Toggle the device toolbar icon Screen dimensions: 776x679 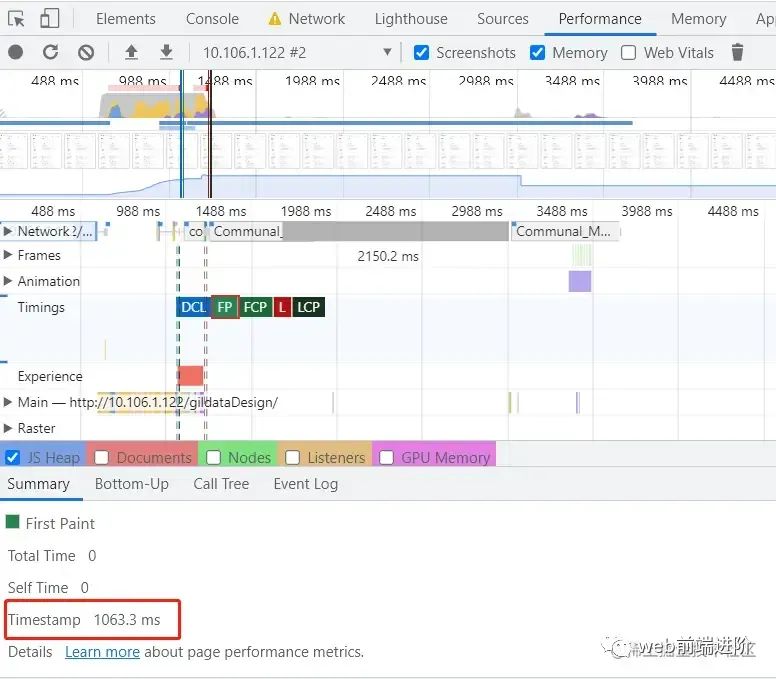coord(49,19)
